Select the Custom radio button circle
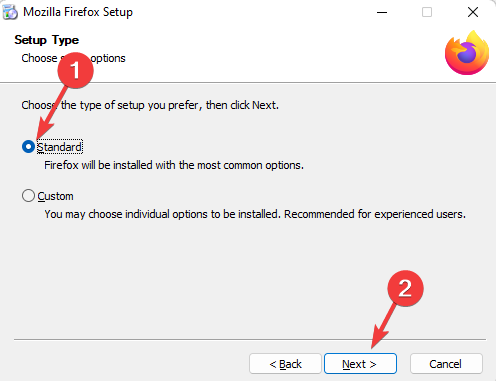Image resolution: width=496 pixels, height=381 pixels. [x=28, y=196]
